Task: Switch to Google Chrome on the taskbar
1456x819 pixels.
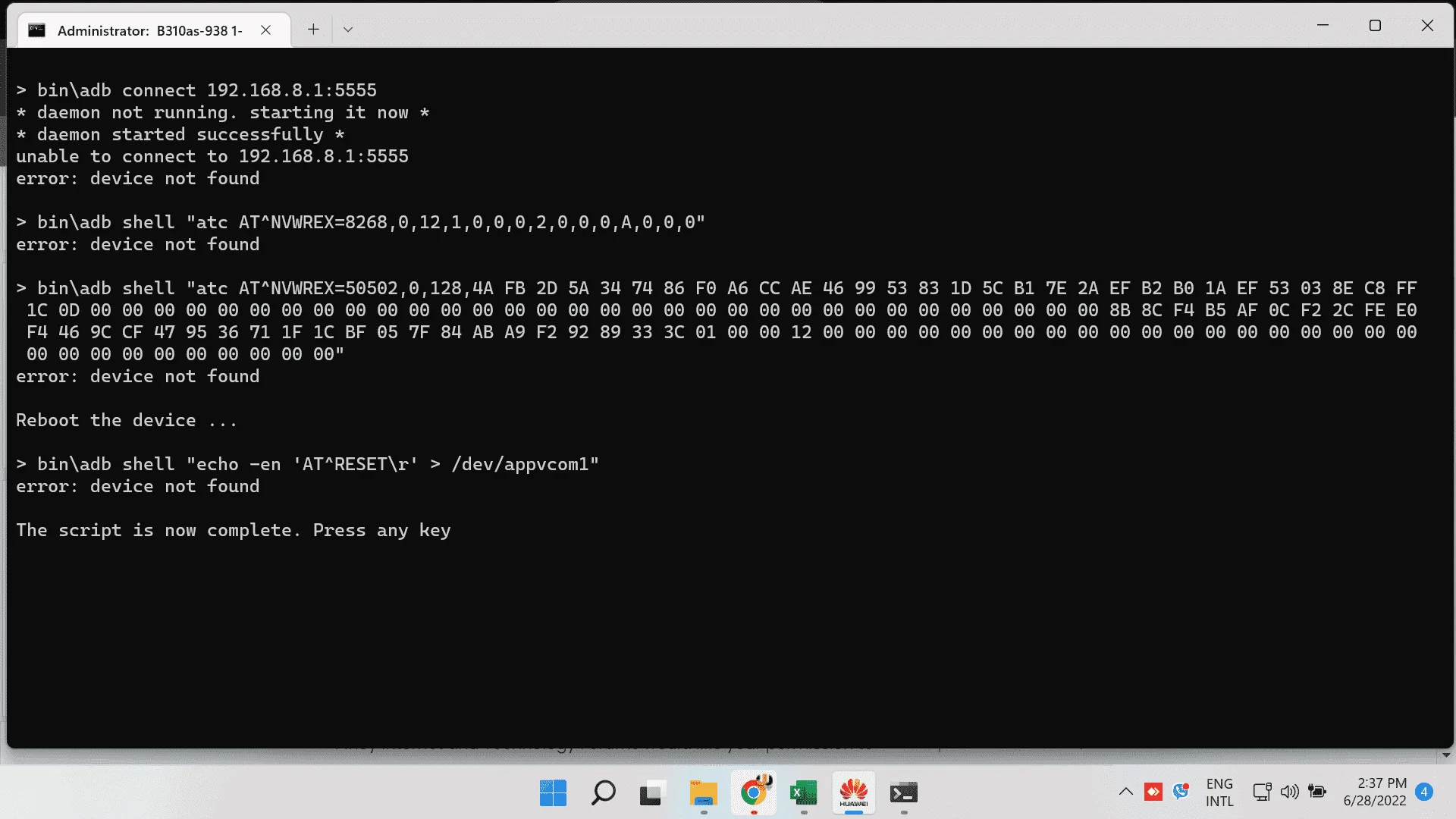Action: [754, 793]
